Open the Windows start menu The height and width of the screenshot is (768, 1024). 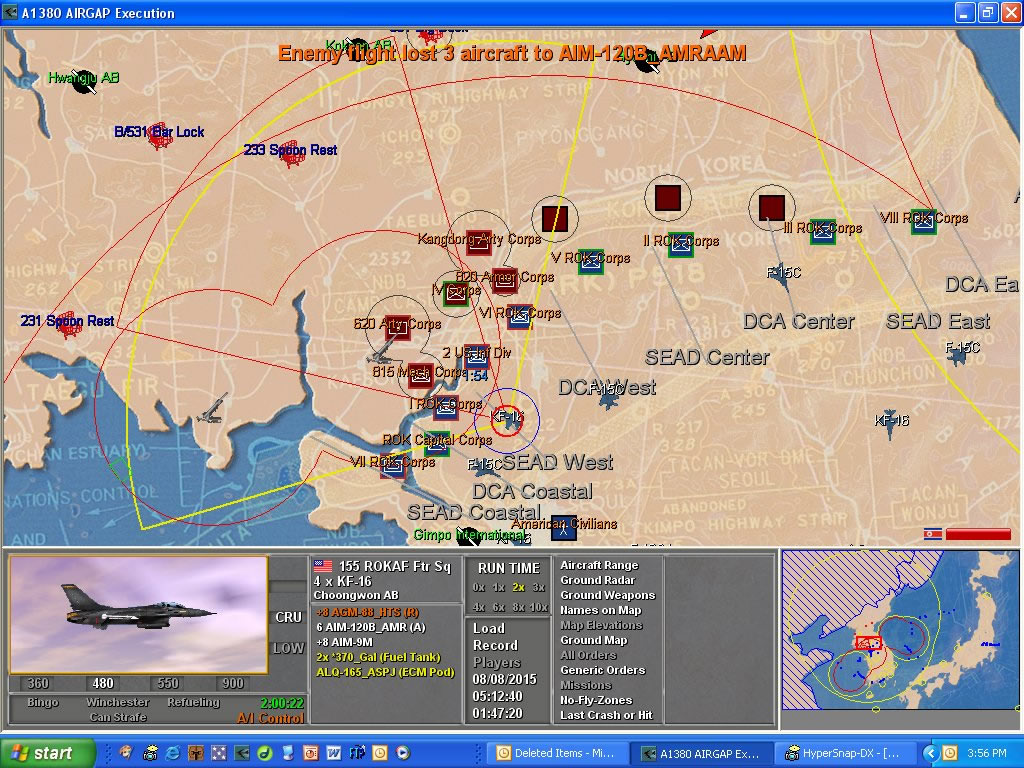48,753
